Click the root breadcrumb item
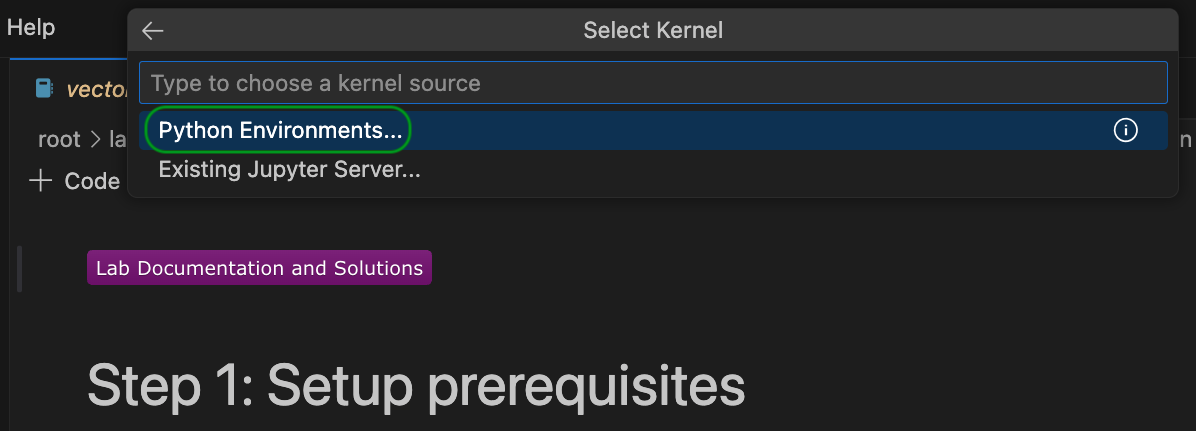The height and width of the screenshot is (431, 1196). 58,139
